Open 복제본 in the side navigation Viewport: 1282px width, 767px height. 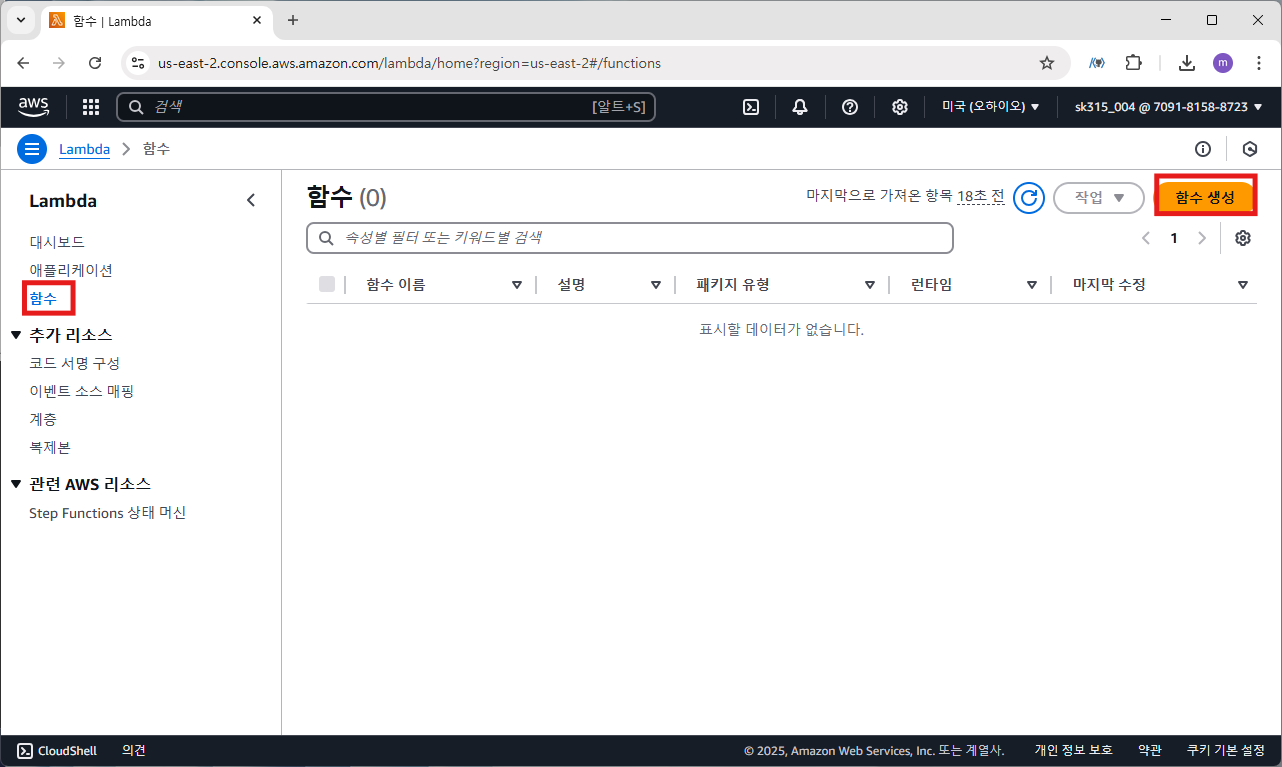point(50,447)
